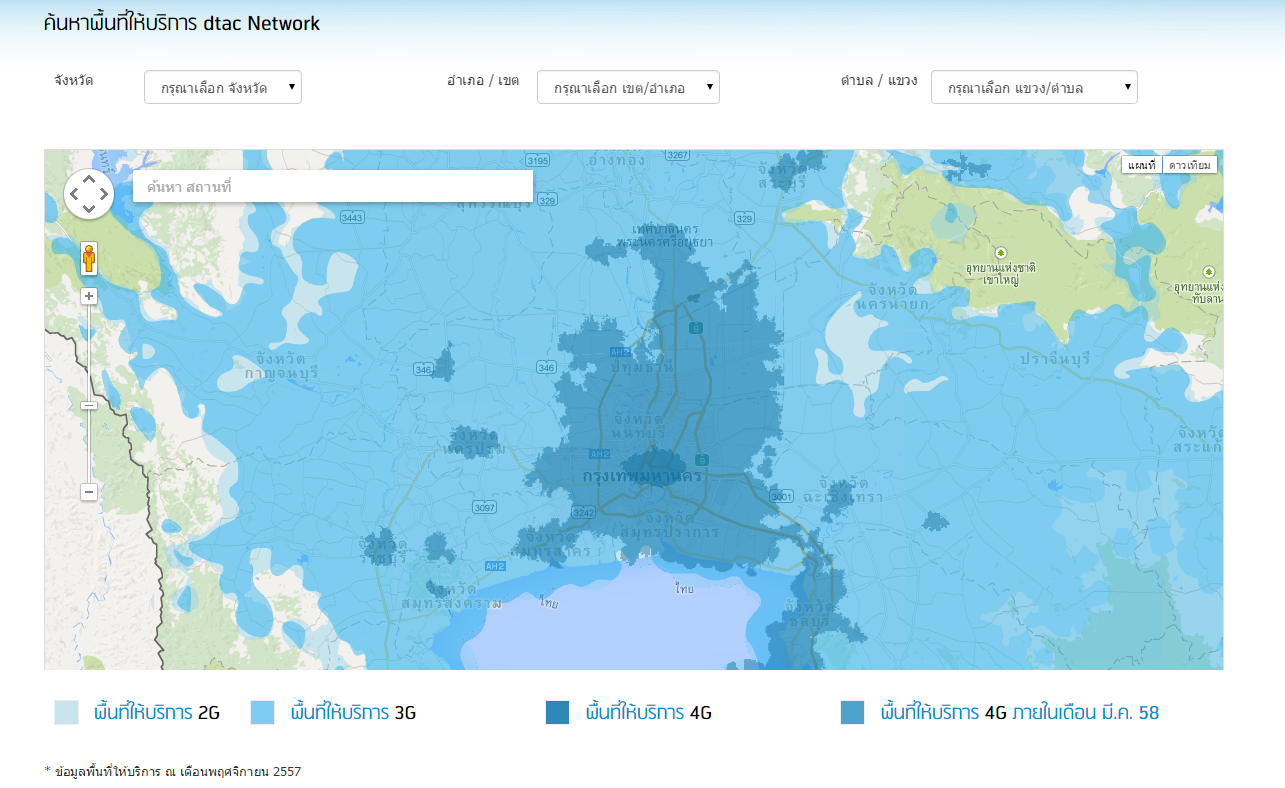The image size is (1285, 788).
Task: Focus the ค้นหา สถานที่ search box
Action: pos(333,186)
